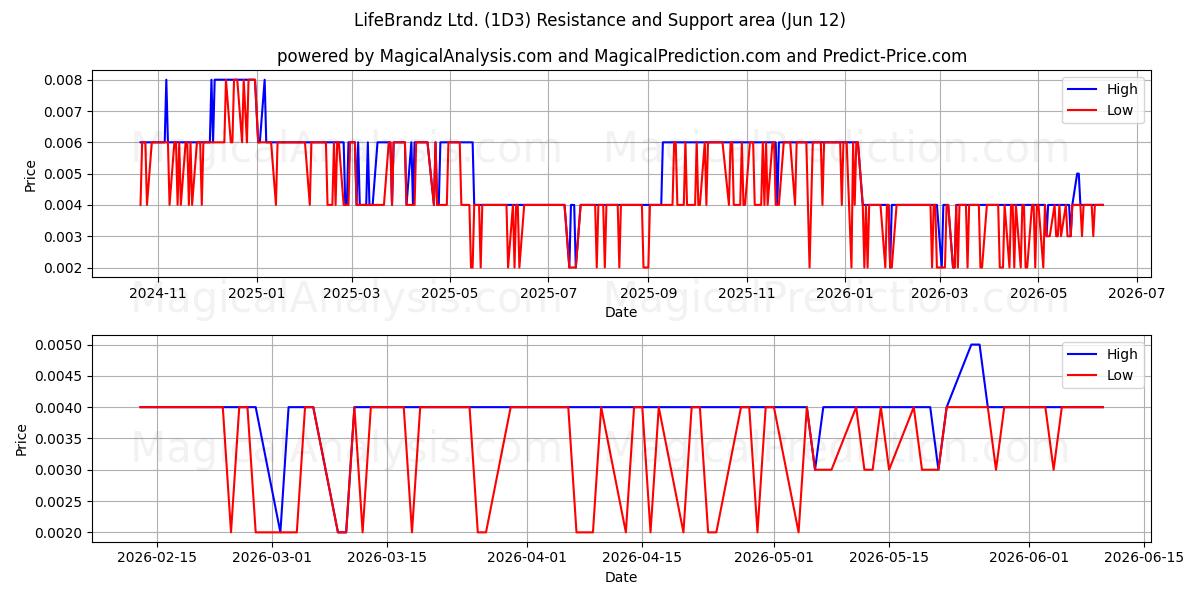This screenshot has width=1200, height=600.
Task: Click the '0.0020' price tick on bottom chart
Action: click(60, 533)
